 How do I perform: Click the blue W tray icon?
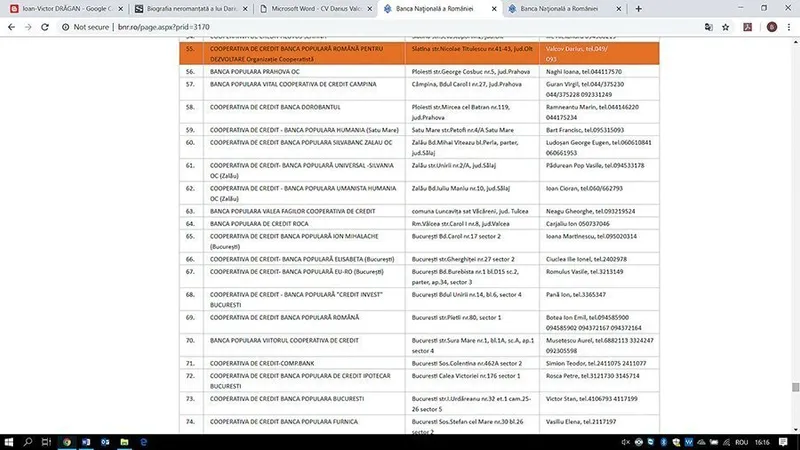[x=689, y=442]
